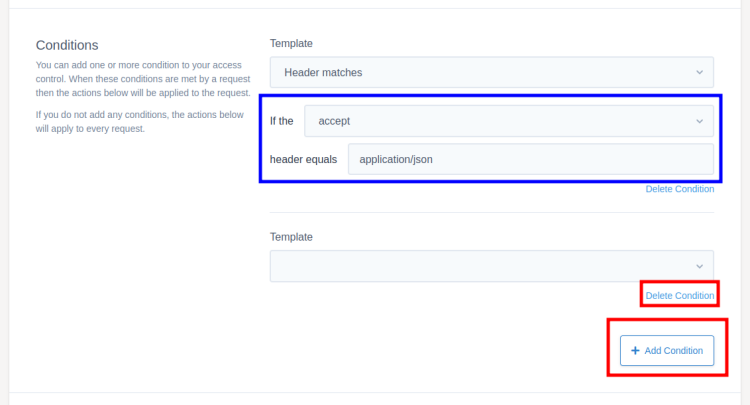This screenshot has height=405, width=750.
Task: Click the second "Template" label
Action: [x=291, y=237]
